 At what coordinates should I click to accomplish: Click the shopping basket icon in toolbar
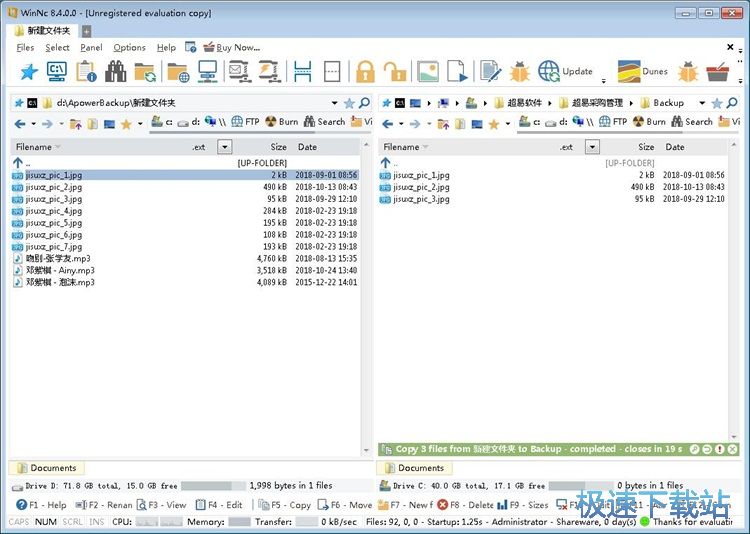pyautogui.click(x=717, y=71)
